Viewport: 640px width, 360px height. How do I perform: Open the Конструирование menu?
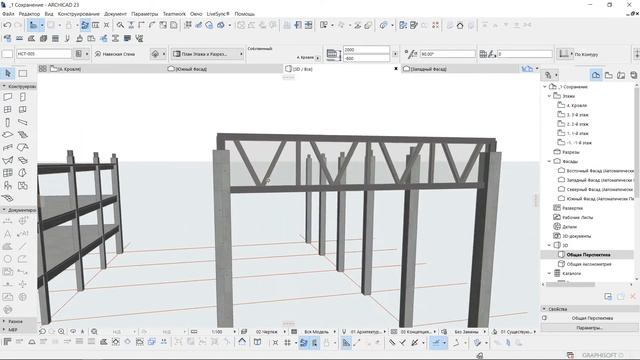[78, 14]
